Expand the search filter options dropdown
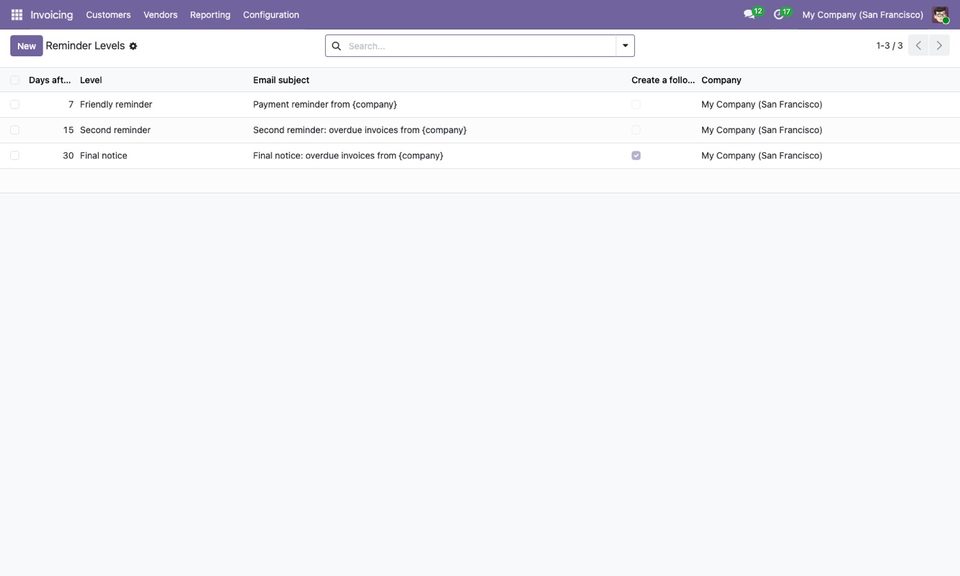The height and width of the screenshot is (576, 960). click(625, 46)
